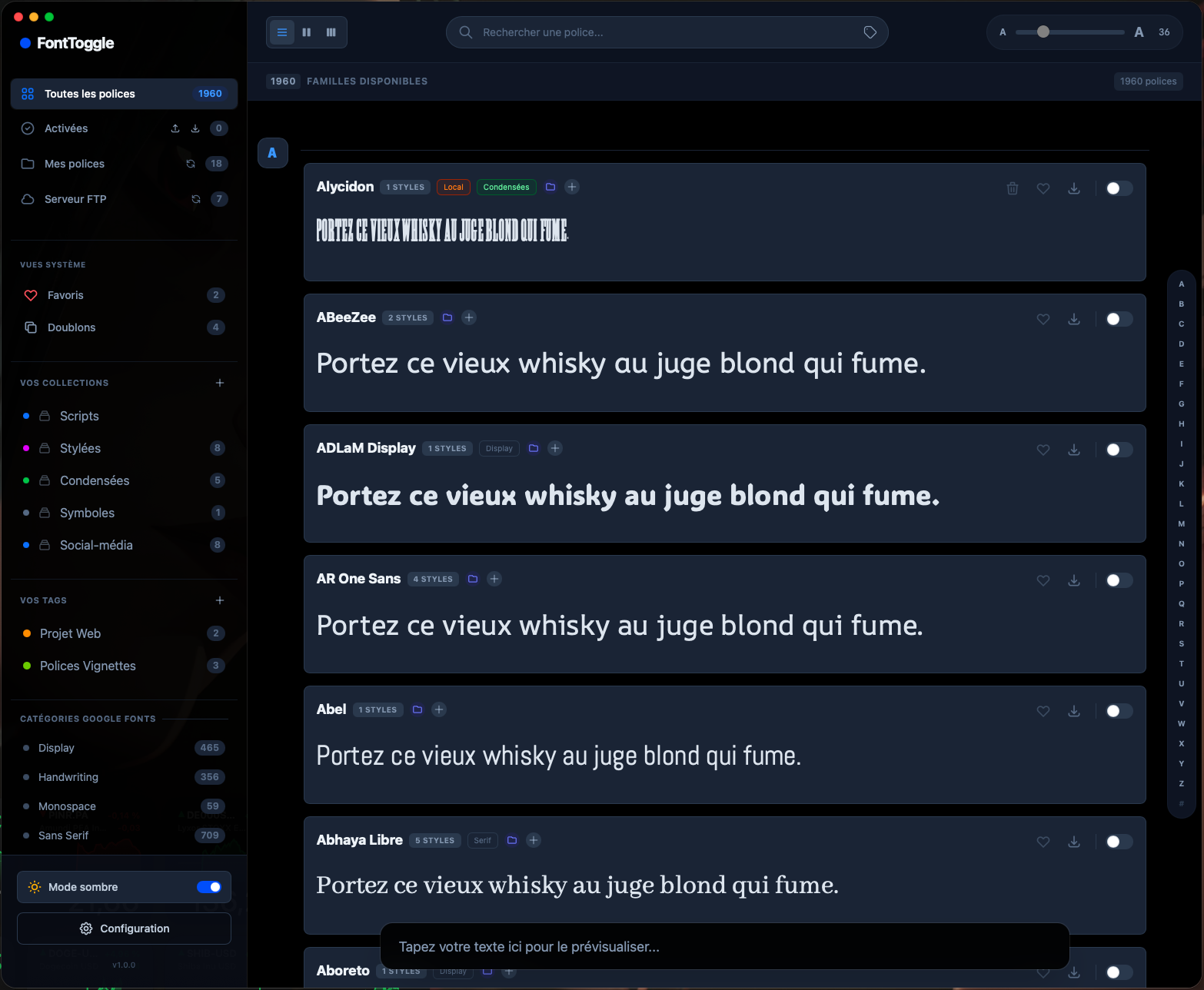Switch to two-column view layout
Image resolution: width=1204 pixels, height=990 pixels.
[x=307, y=32]
